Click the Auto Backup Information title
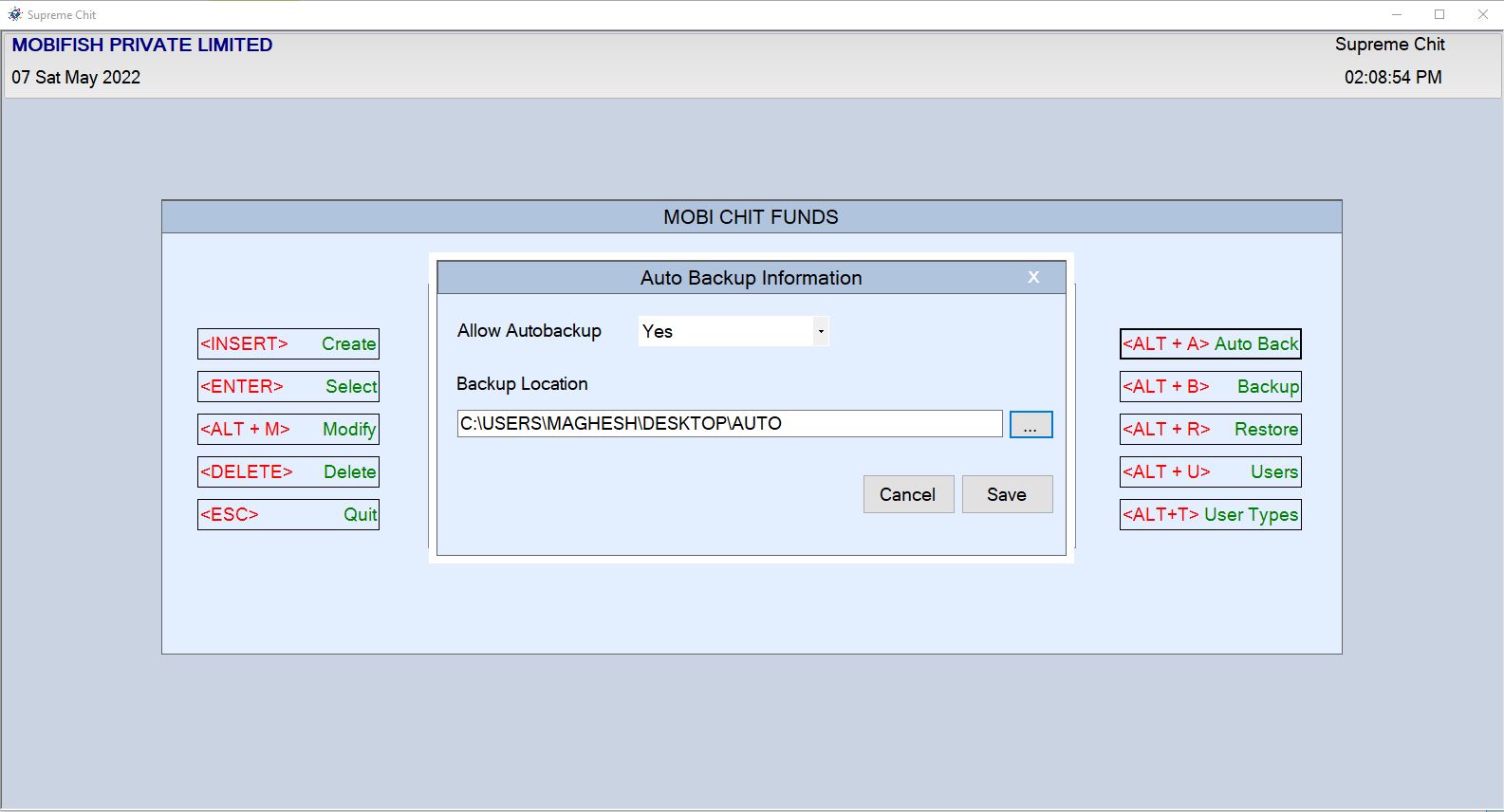 (x=751, y=278)
